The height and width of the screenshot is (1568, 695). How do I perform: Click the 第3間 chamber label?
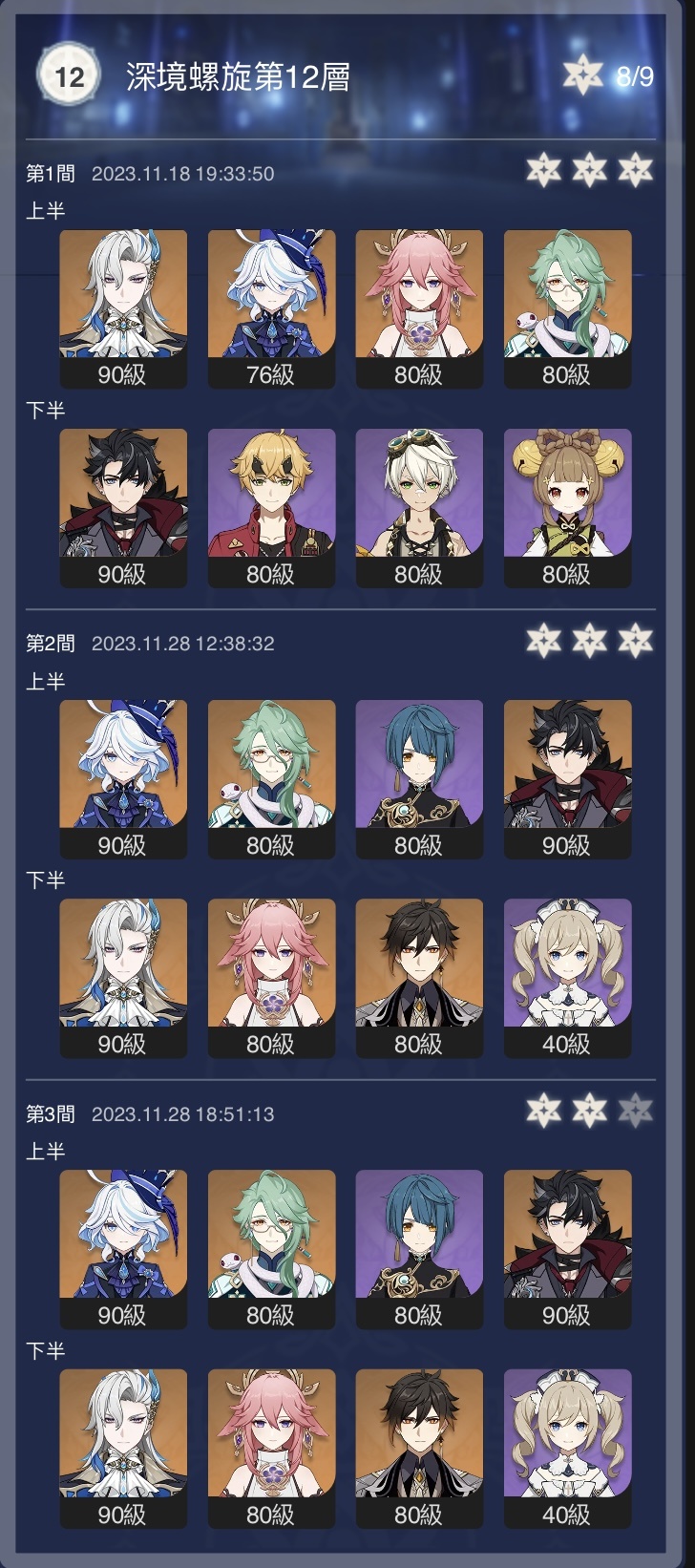click(x=50, y=1113)
